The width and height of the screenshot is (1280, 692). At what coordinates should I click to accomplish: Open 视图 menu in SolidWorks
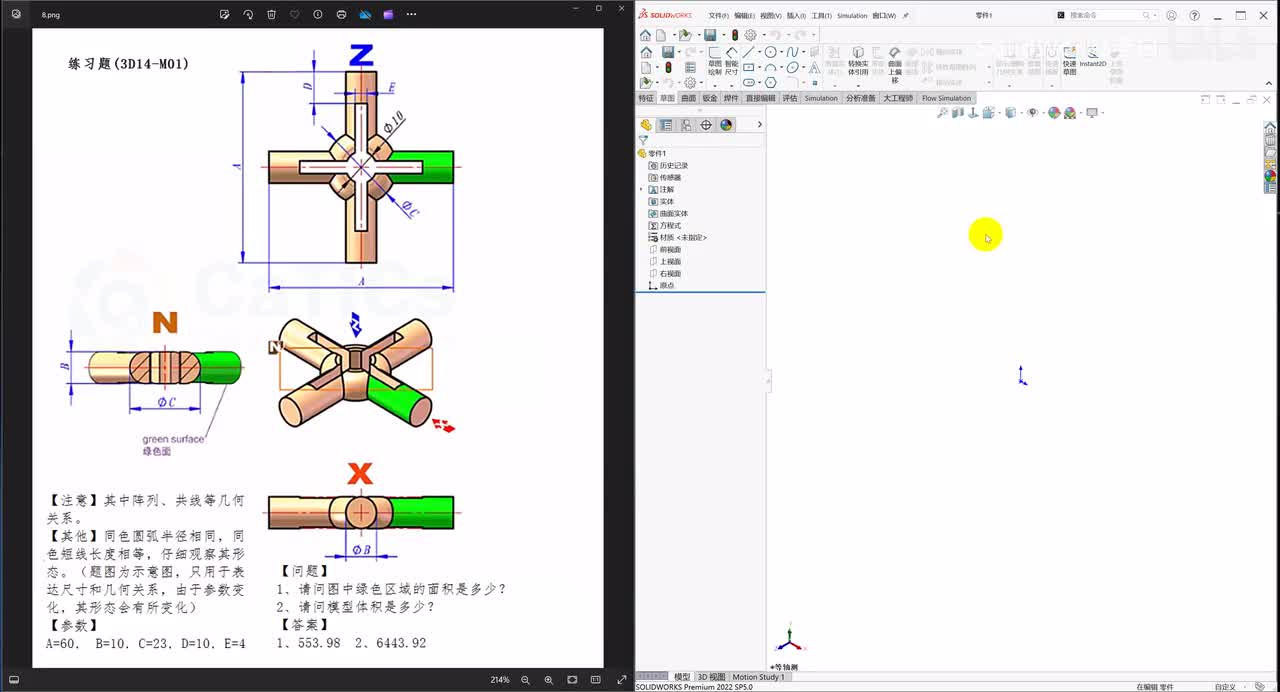tap(770, 16)
